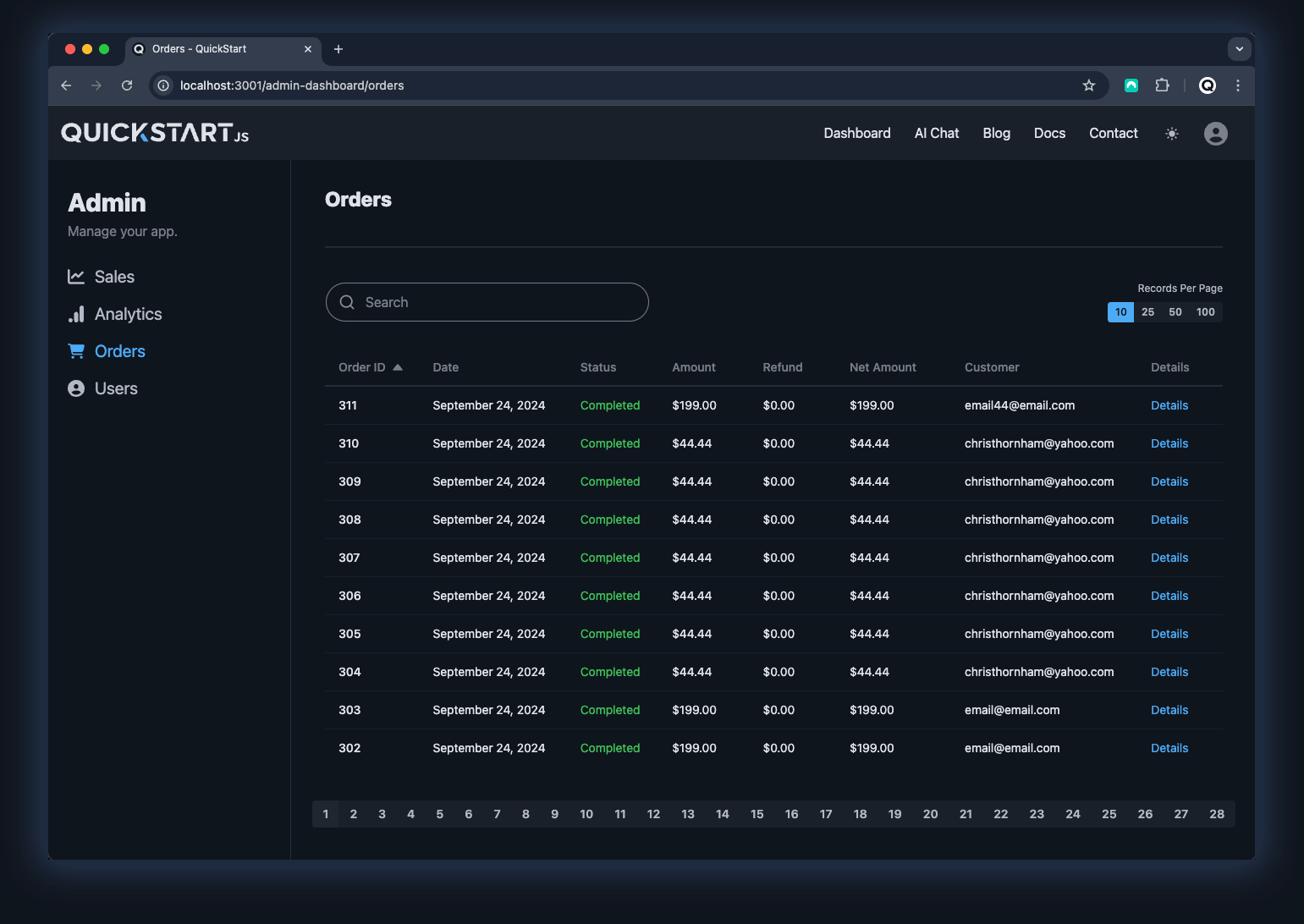Viewport: 1304px width, 924px height.
Task: Click the Users person icon in sidebar
Action: click(x=76, y=388)
